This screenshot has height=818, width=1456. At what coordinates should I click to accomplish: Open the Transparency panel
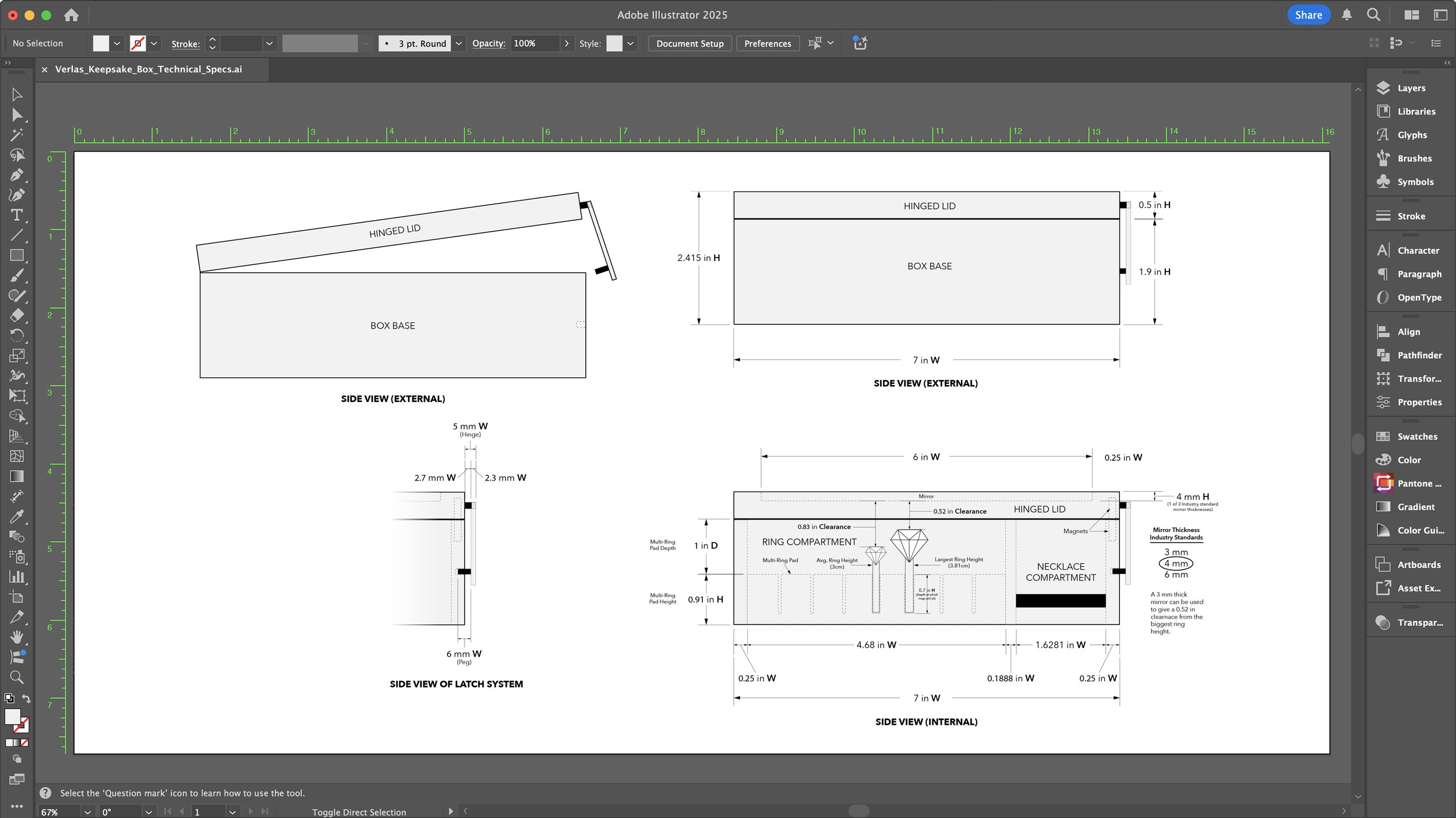coord(1410,622)
